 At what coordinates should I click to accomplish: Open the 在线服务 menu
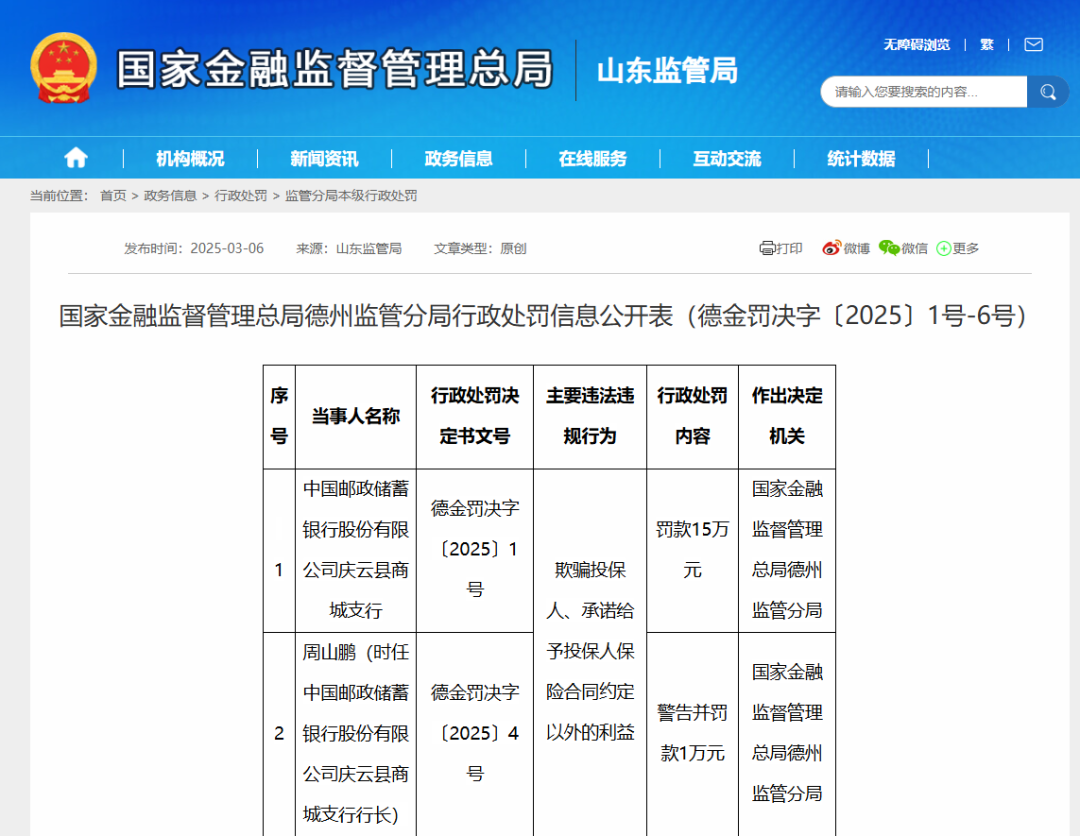[x=593, y=158]
